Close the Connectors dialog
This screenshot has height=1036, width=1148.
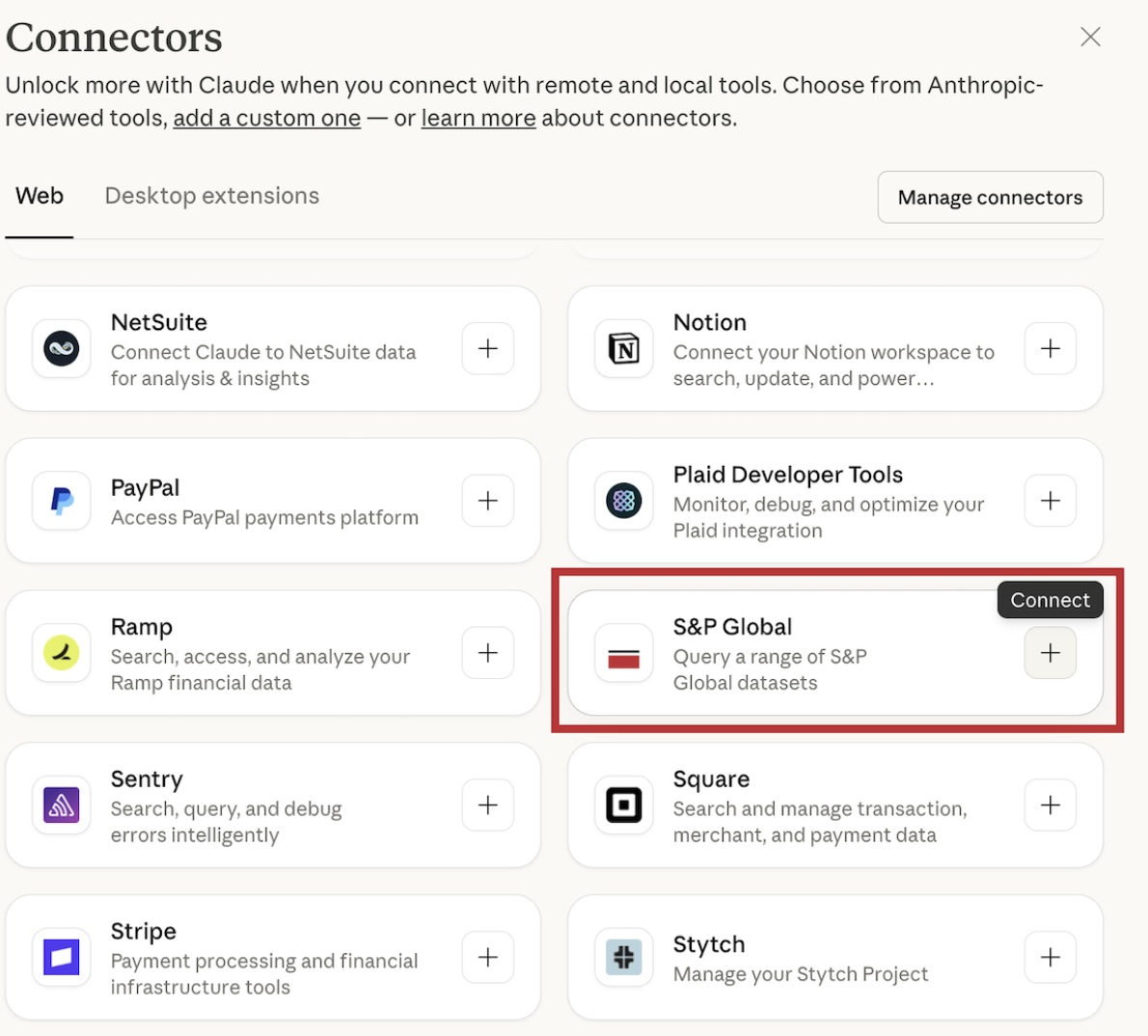click(x=1090, y=37)
